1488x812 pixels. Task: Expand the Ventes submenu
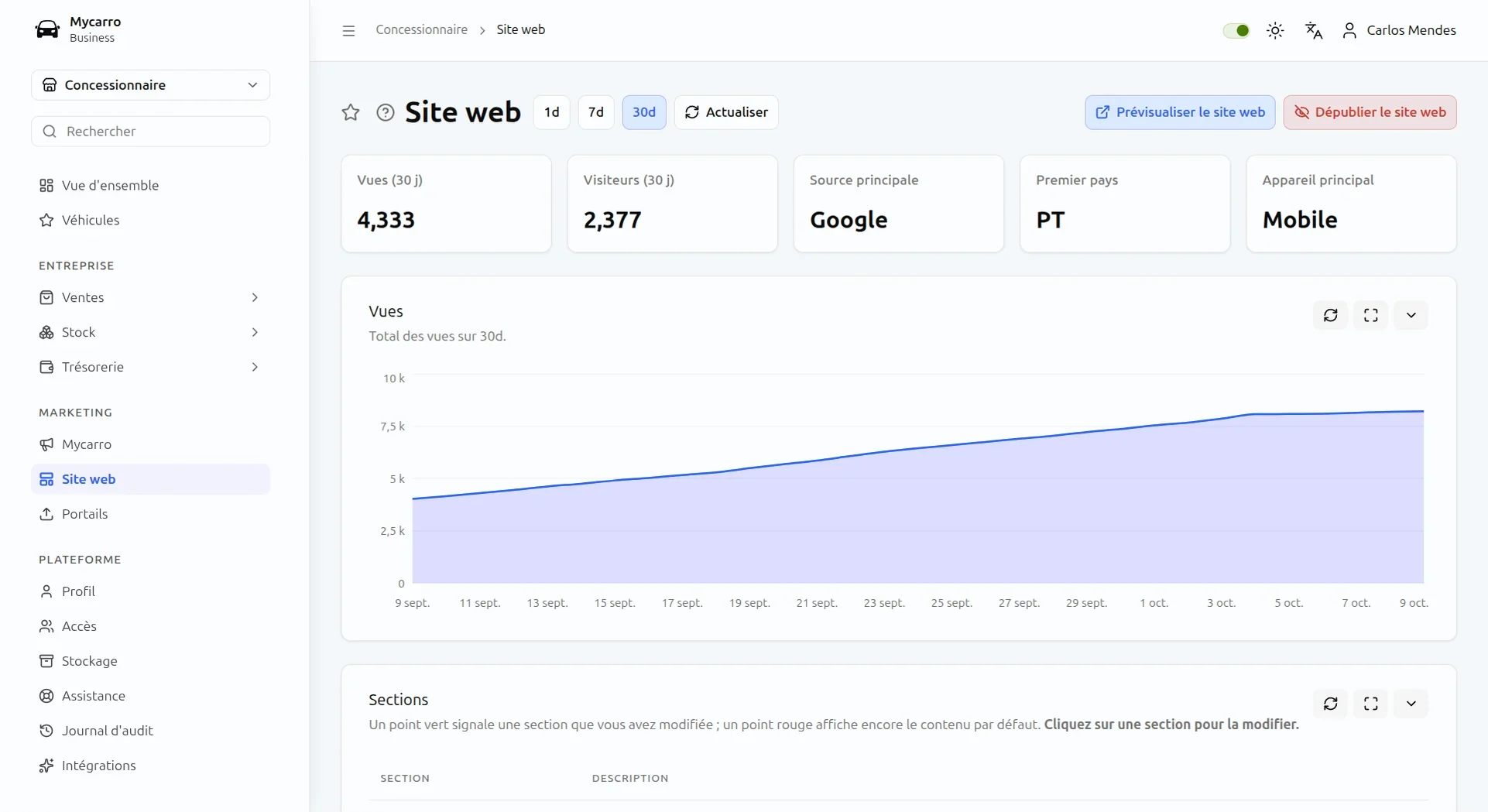[x=255, y=297]
